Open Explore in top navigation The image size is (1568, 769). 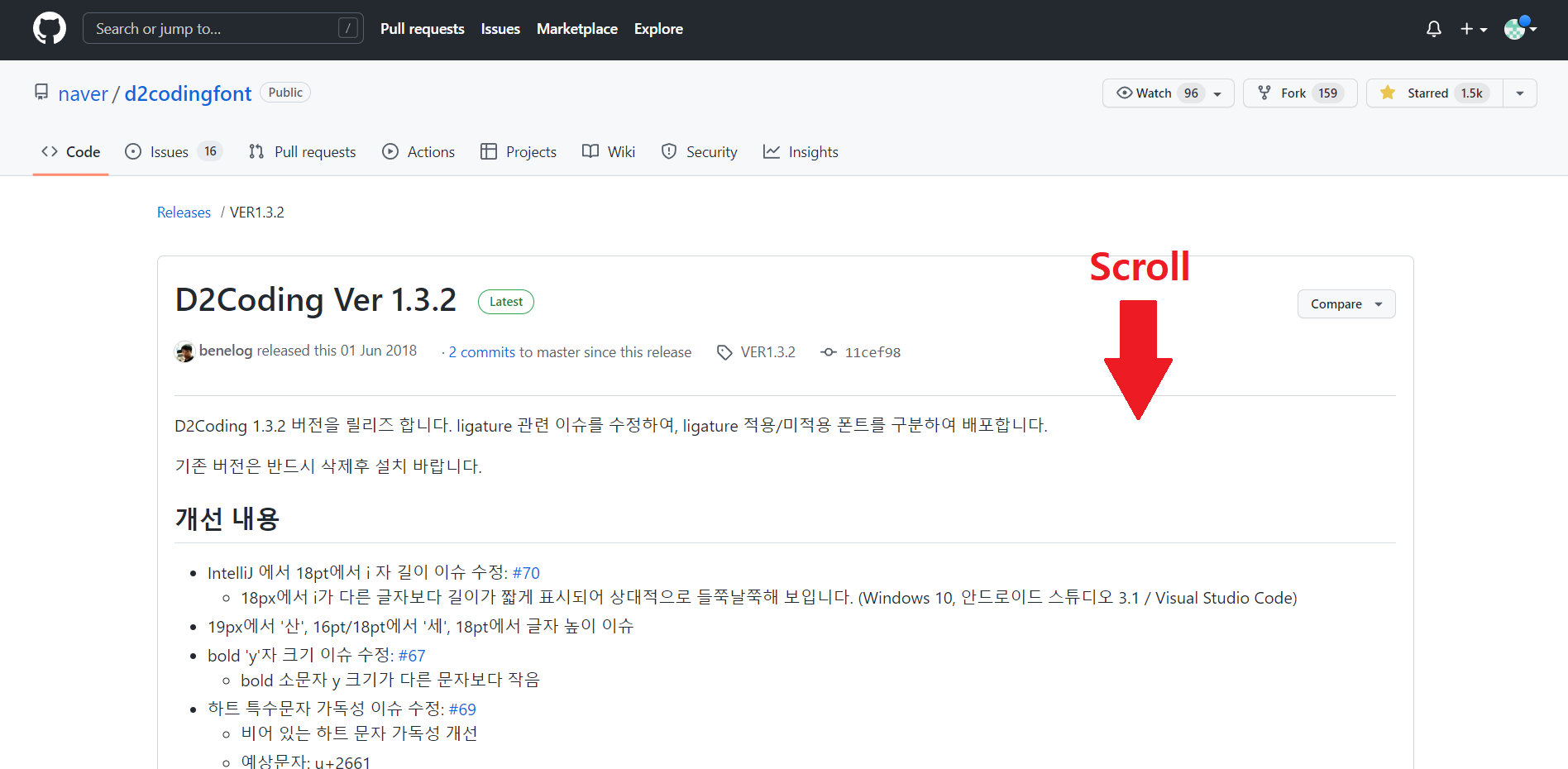pyautogui.click(x=658, y=29)
